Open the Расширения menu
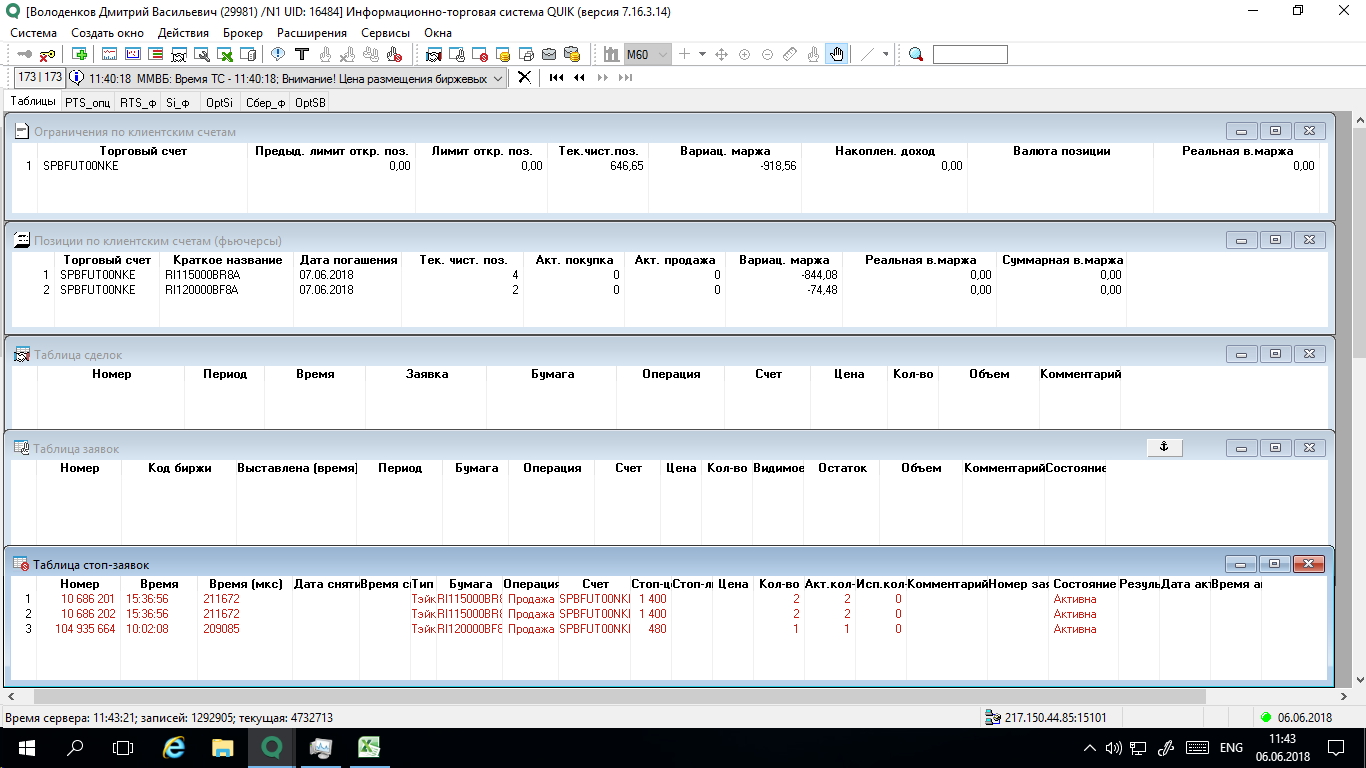This screenshot has width=1366, height=768. [312, 33]
